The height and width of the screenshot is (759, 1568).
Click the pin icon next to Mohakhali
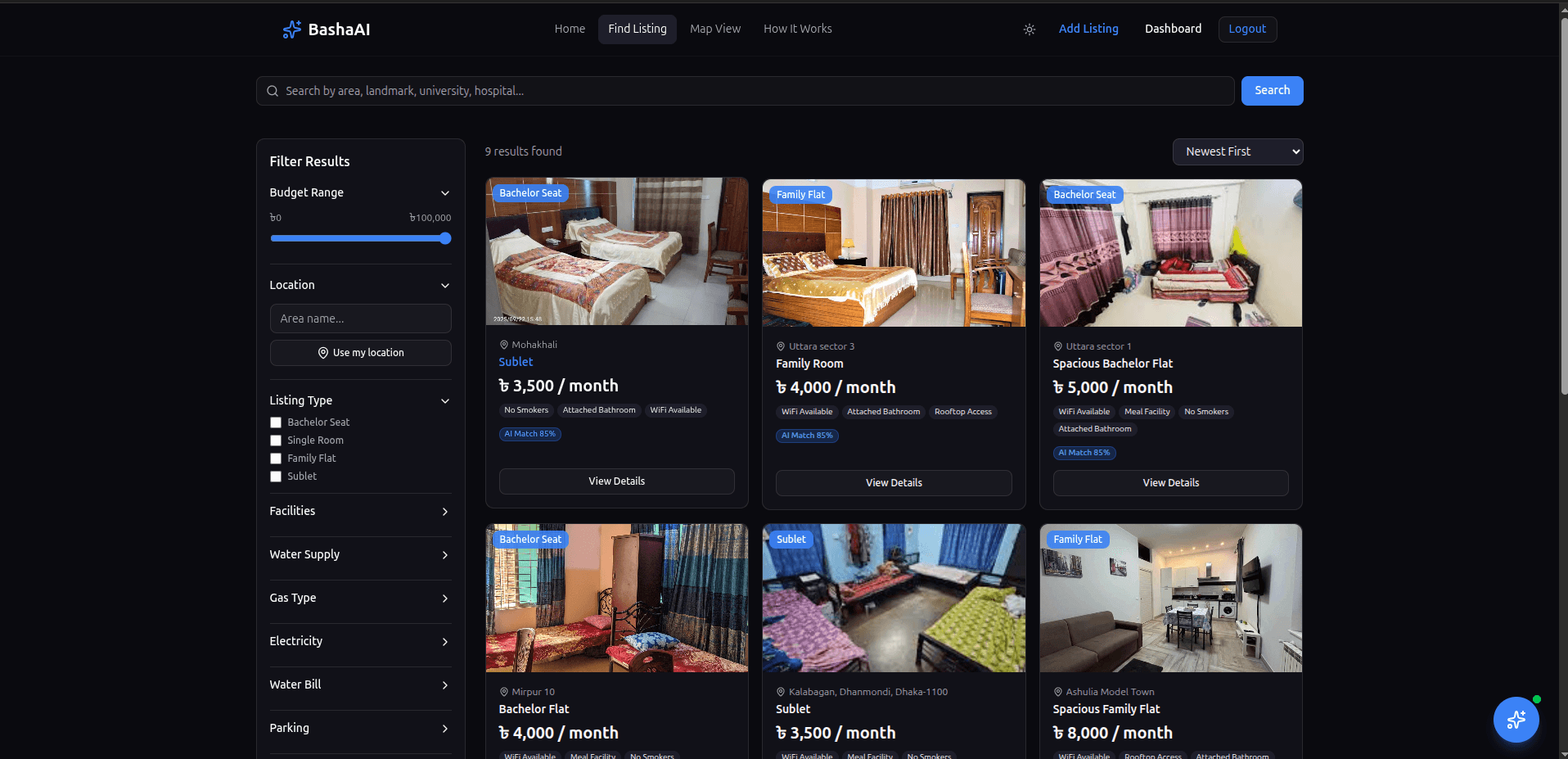point(504,345)
